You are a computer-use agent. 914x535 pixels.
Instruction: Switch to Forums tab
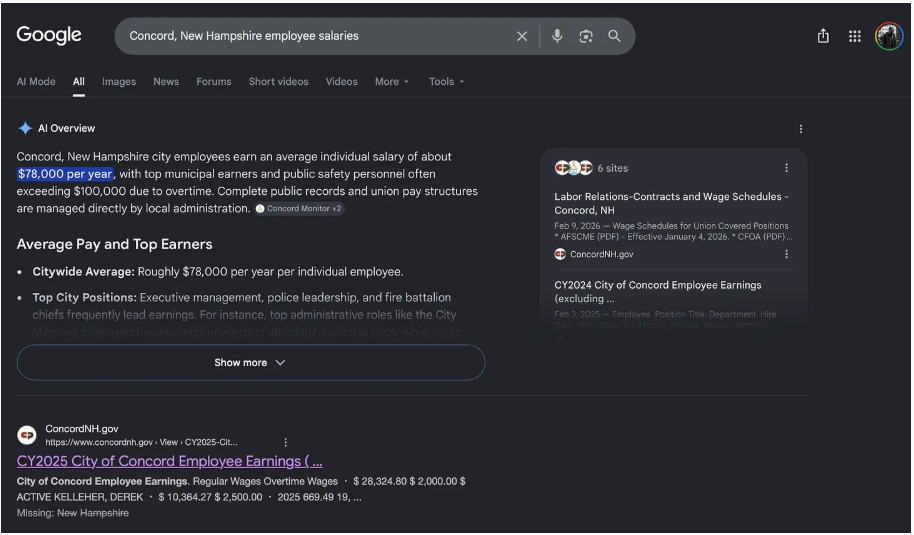click(214, 82)
